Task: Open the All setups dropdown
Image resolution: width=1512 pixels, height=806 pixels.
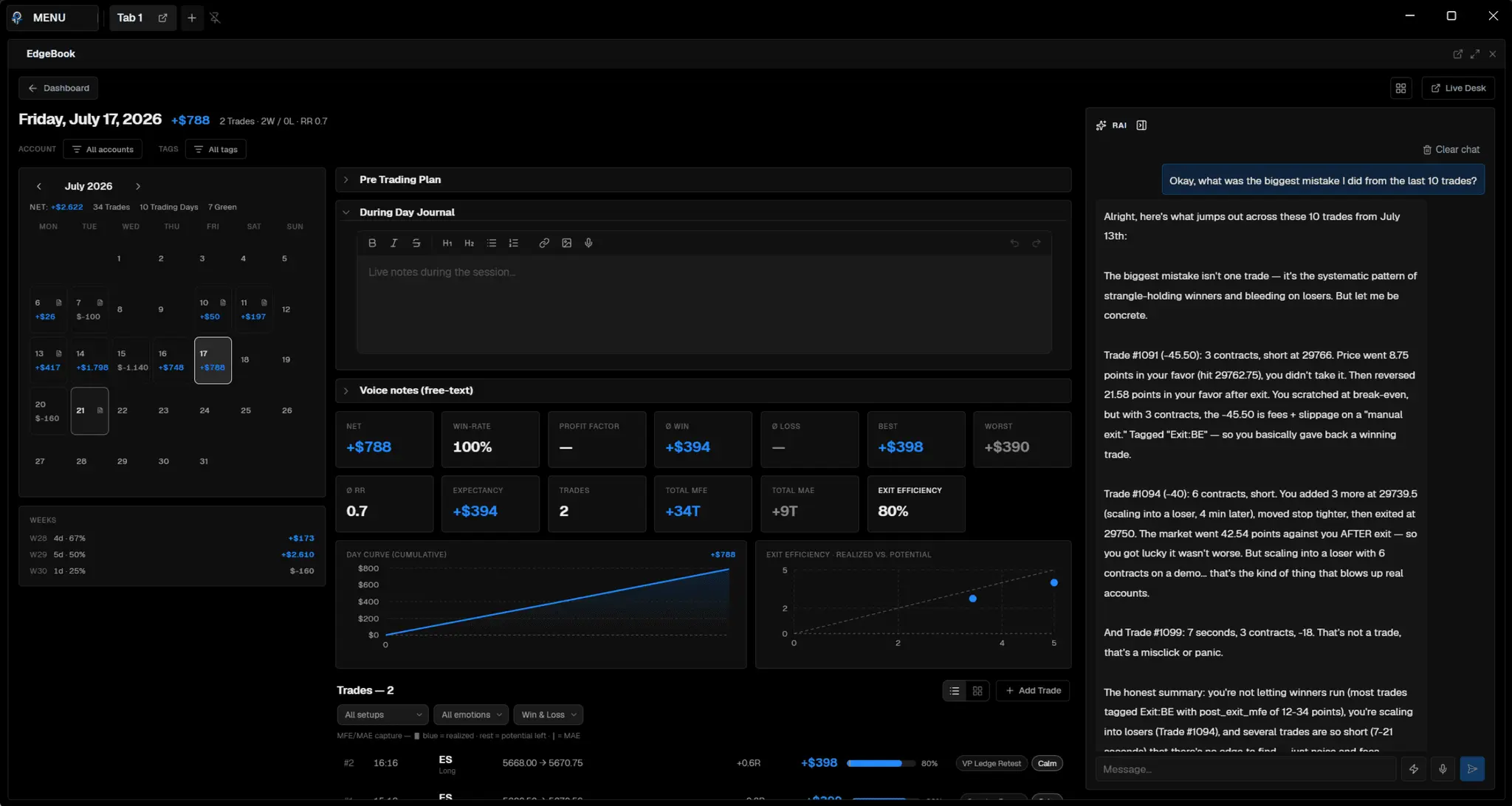Action: click(x=382, y=714)
